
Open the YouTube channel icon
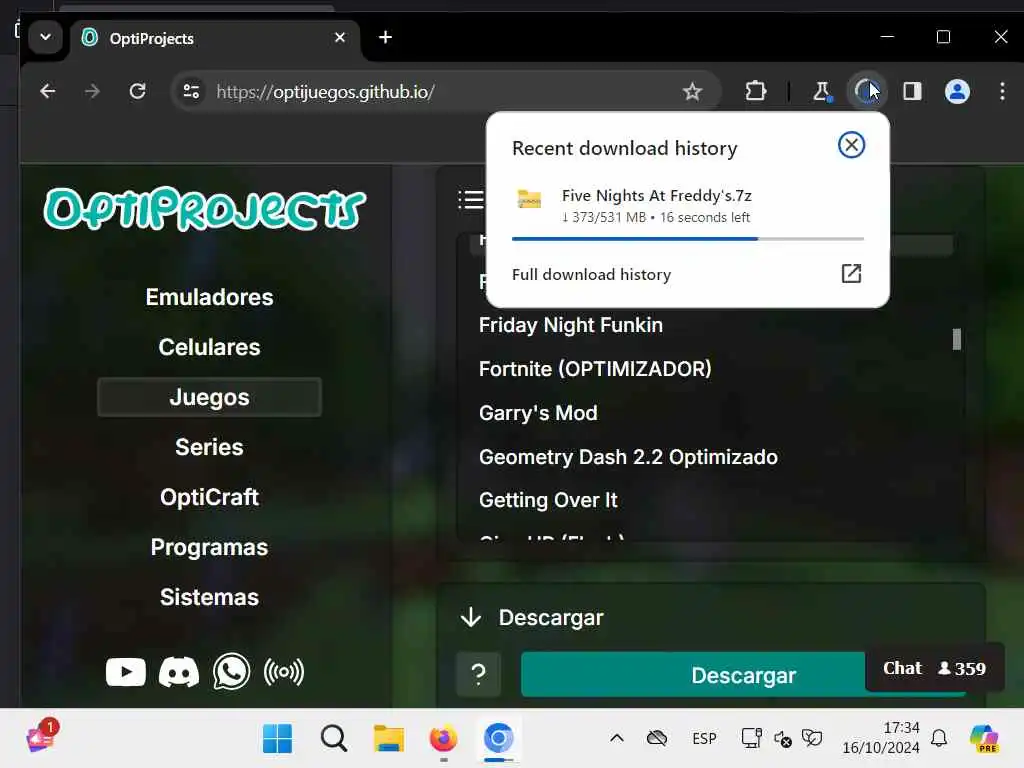(125, 672)
